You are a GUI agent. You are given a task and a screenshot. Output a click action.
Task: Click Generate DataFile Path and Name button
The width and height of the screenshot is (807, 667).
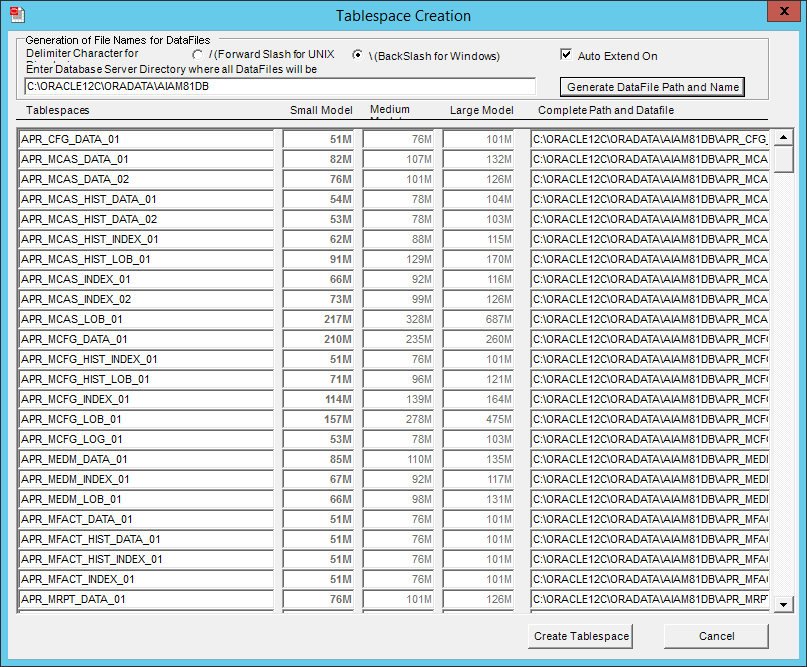pos(652,87)
